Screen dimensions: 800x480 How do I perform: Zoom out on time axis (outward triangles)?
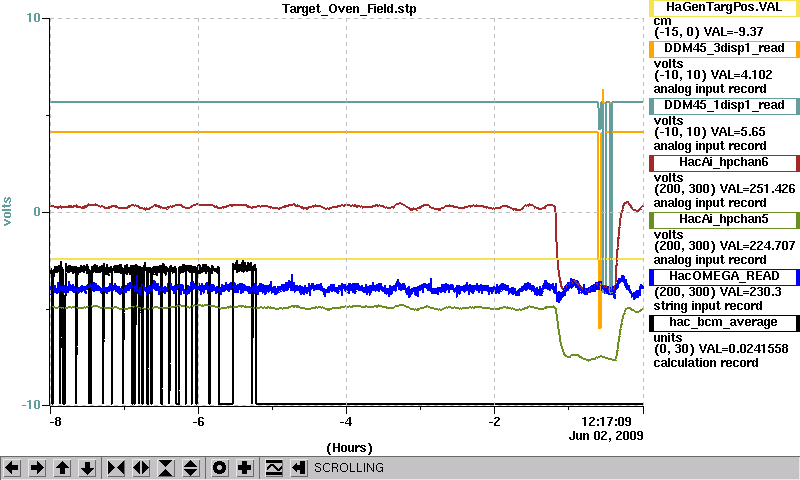coord(141,468)
